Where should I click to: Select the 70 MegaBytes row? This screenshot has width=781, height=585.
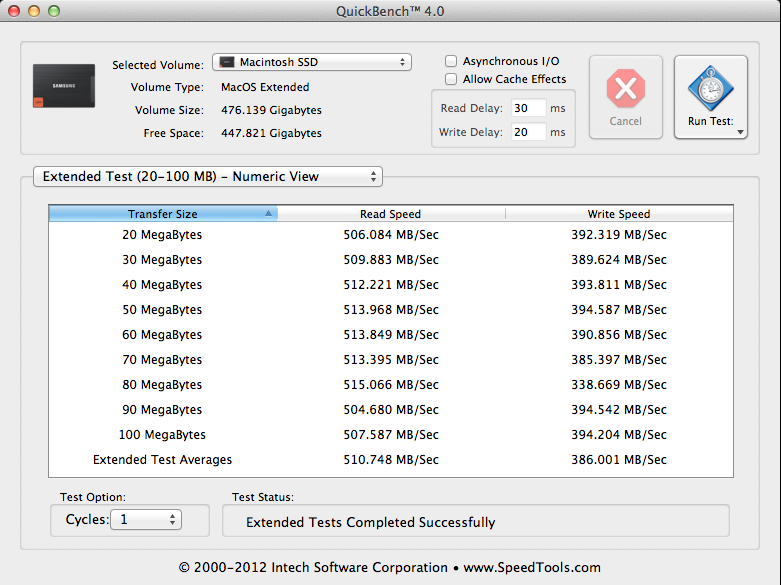tap(391, 359)
